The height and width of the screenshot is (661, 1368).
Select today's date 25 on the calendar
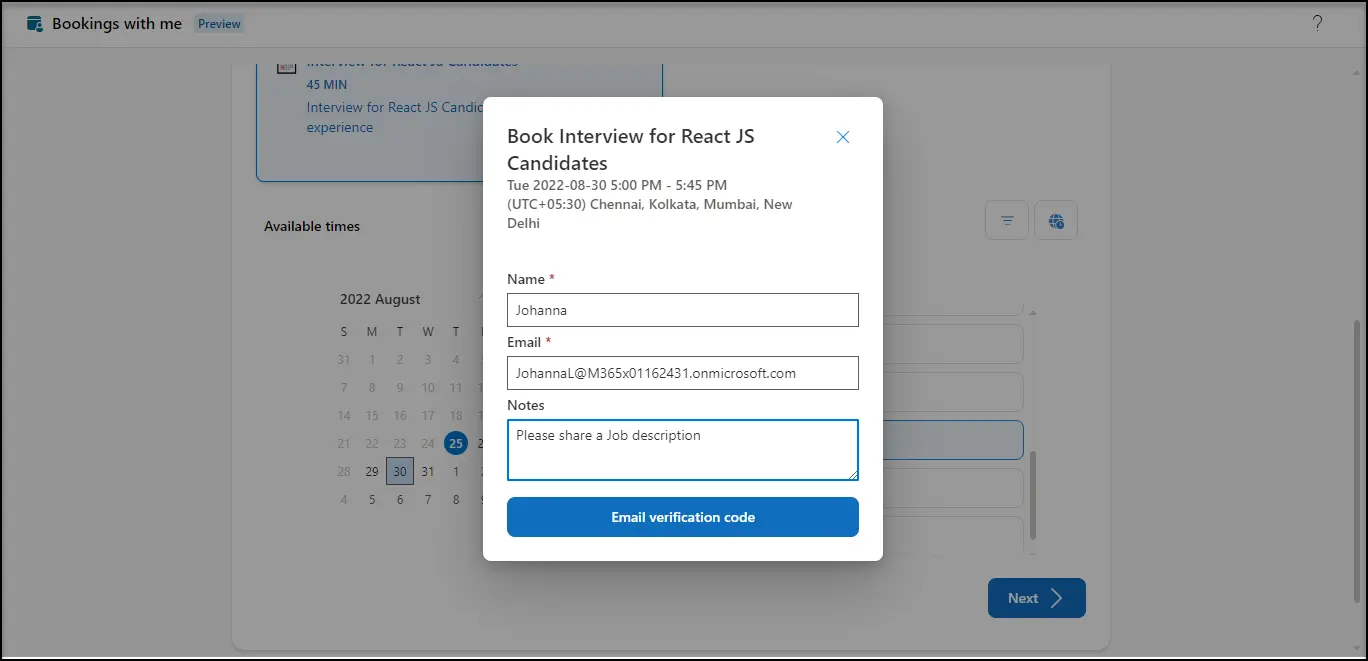pos(456,443)
